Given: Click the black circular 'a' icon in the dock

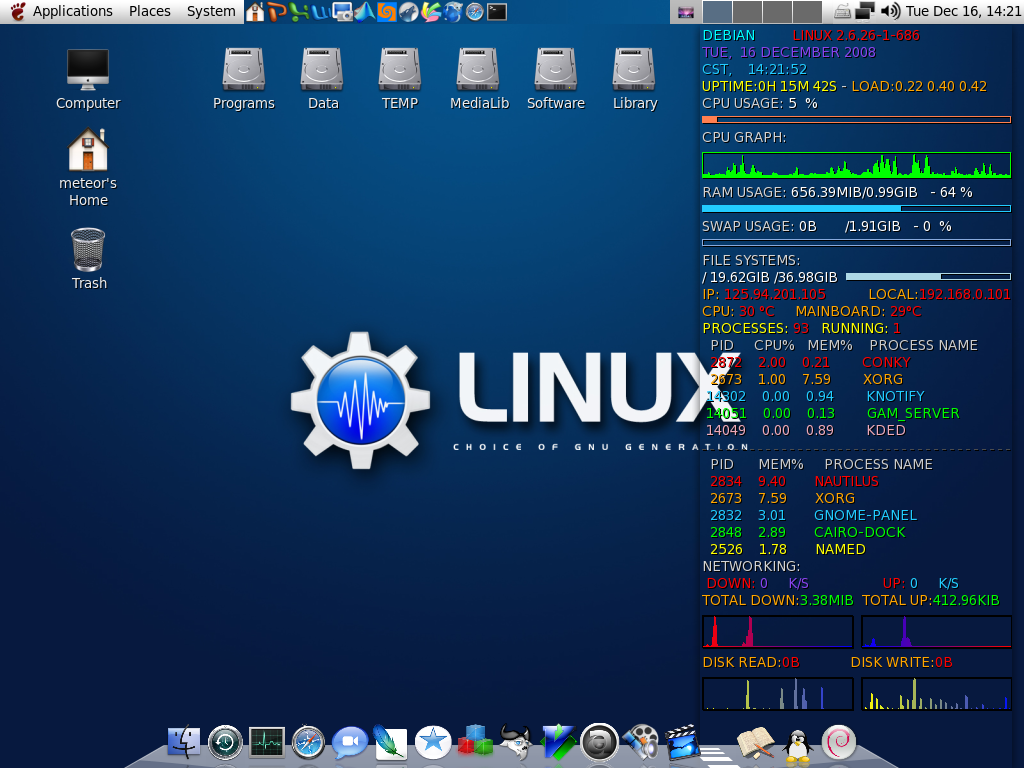Looking at the screenshot, I should click(600, 743).
